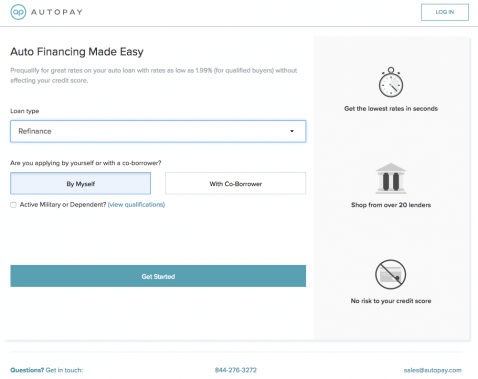Open the Loan type dropdown arrow
Screen dimensions: 478x379
[x=292, y=131]
